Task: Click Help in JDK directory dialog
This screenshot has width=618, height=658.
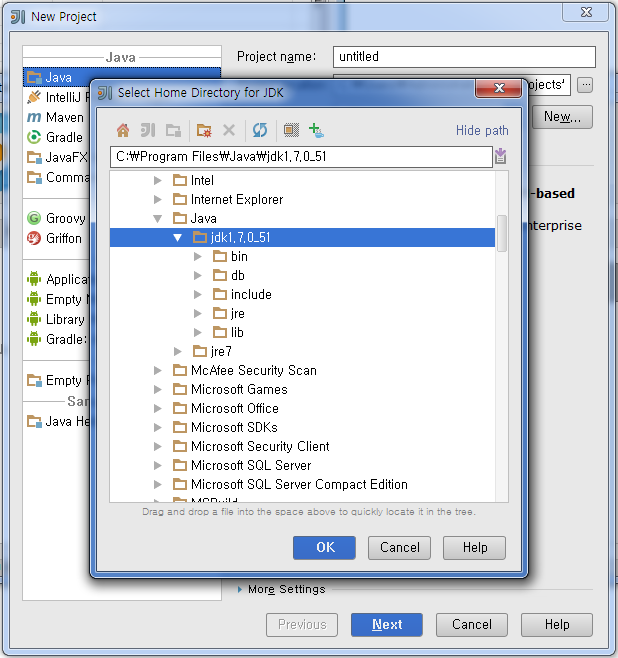Action: pos(475,548)
